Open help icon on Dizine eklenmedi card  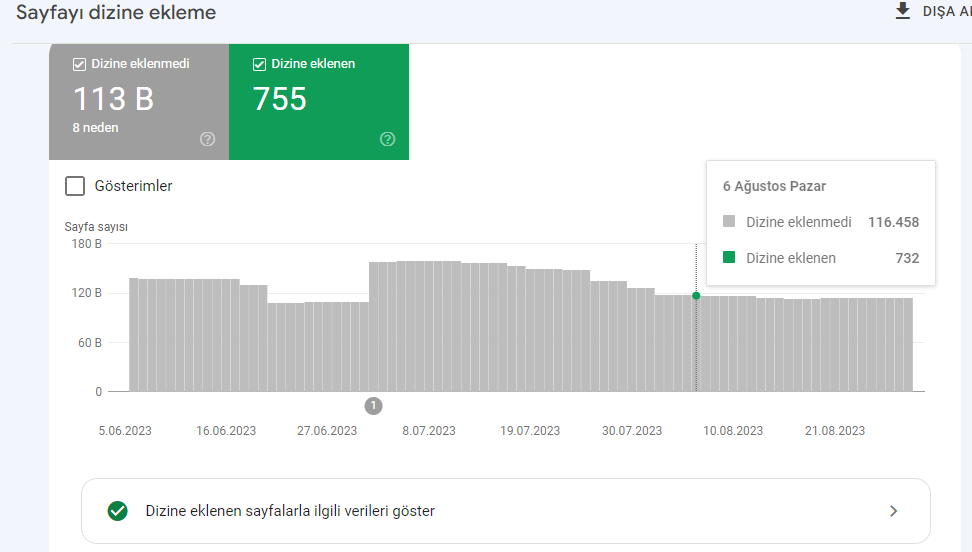click(208, 139)
